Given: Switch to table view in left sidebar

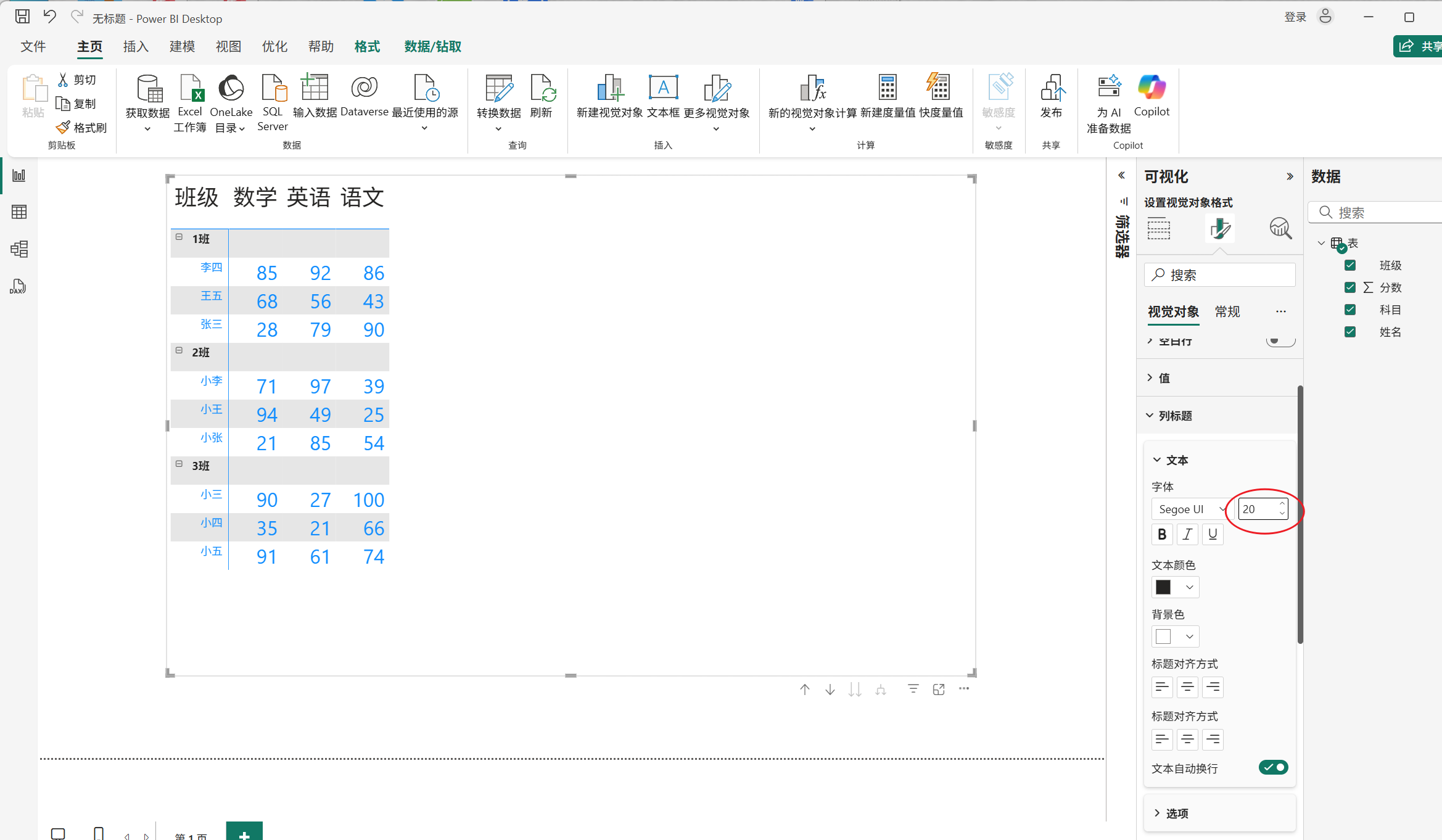Looking at the screenshot, I should click(19, 212).
